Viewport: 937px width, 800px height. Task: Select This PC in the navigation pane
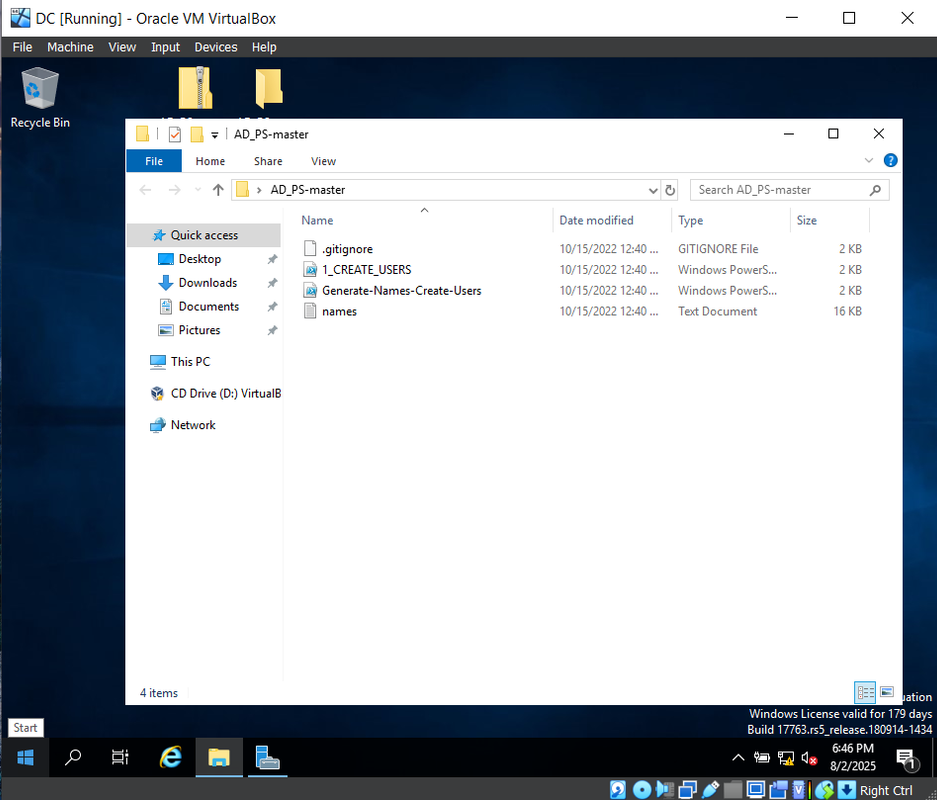[190, 362]
